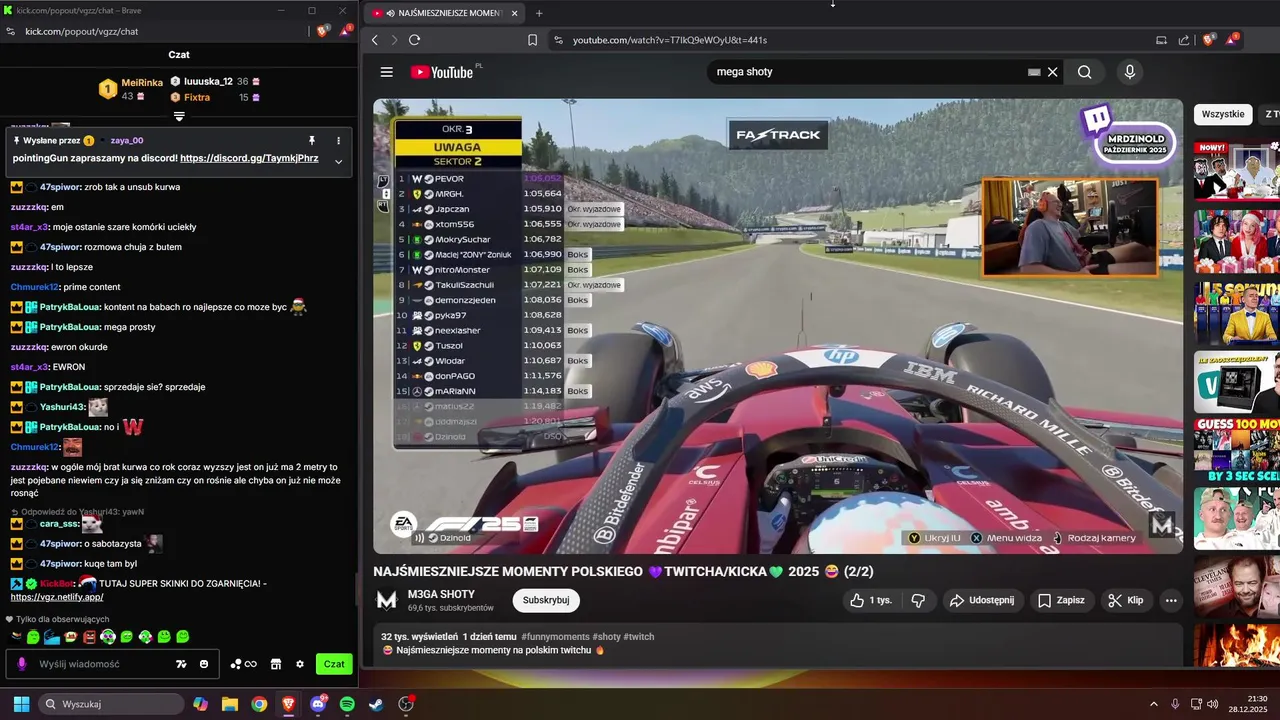Image resolution: width=1280 pixels, height=720 pixels.
Task: Open M3GA SHOTY channel name
Action: coord(441,594)
